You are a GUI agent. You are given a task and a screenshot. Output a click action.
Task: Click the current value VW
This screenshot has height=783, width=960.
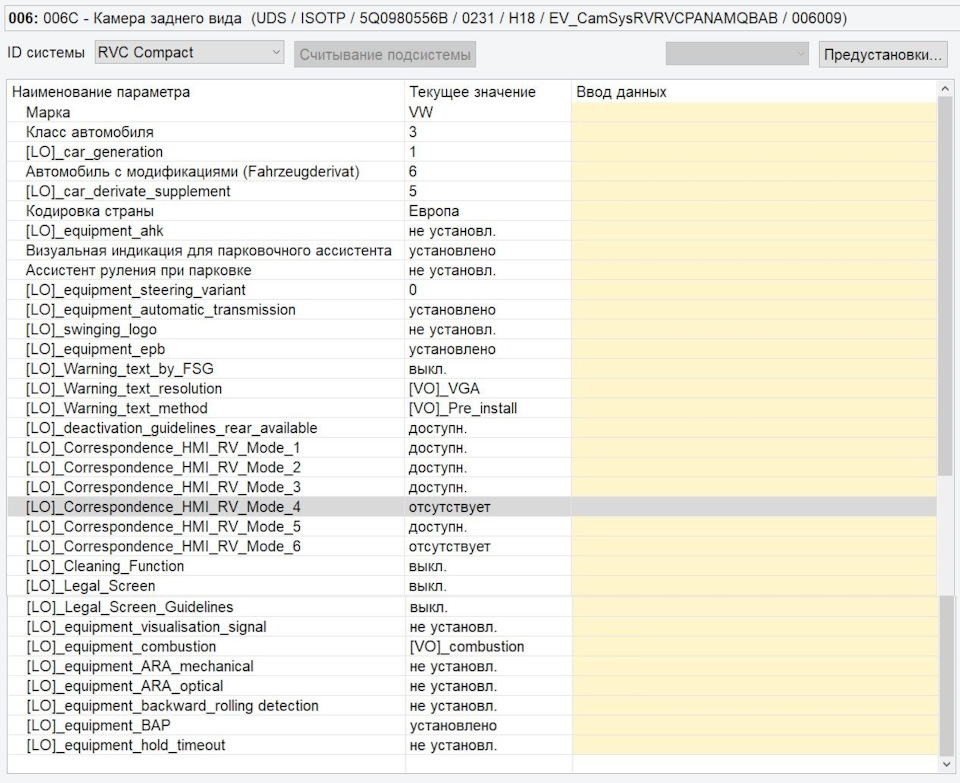[x=421, y=112]
